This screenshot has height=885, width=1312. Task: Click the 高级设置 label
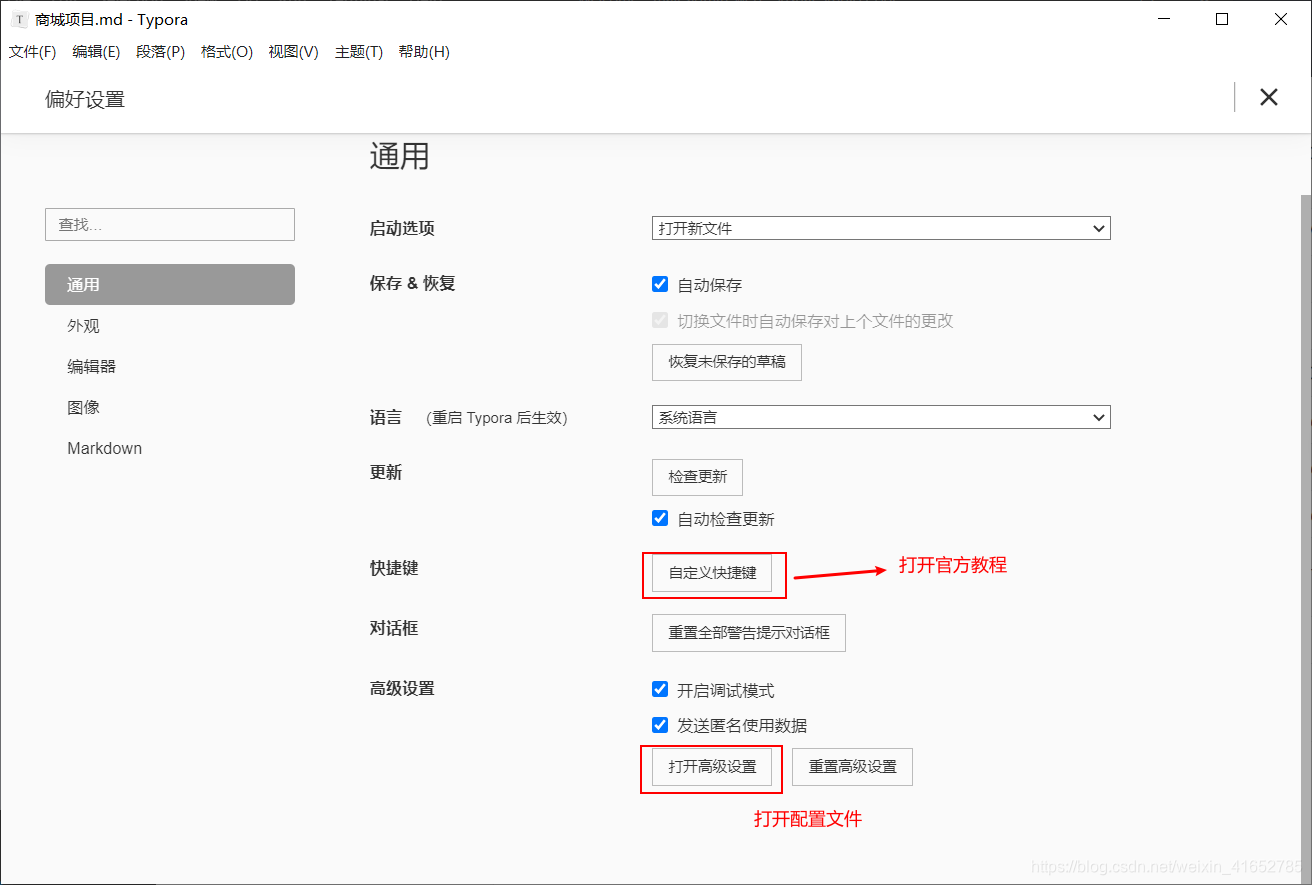click(402, 688)
